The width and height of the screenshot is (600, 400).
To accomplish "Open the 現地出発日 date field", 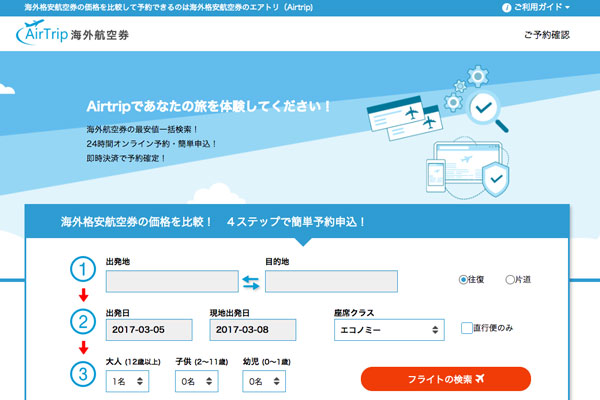I will [x=253, y=330].
